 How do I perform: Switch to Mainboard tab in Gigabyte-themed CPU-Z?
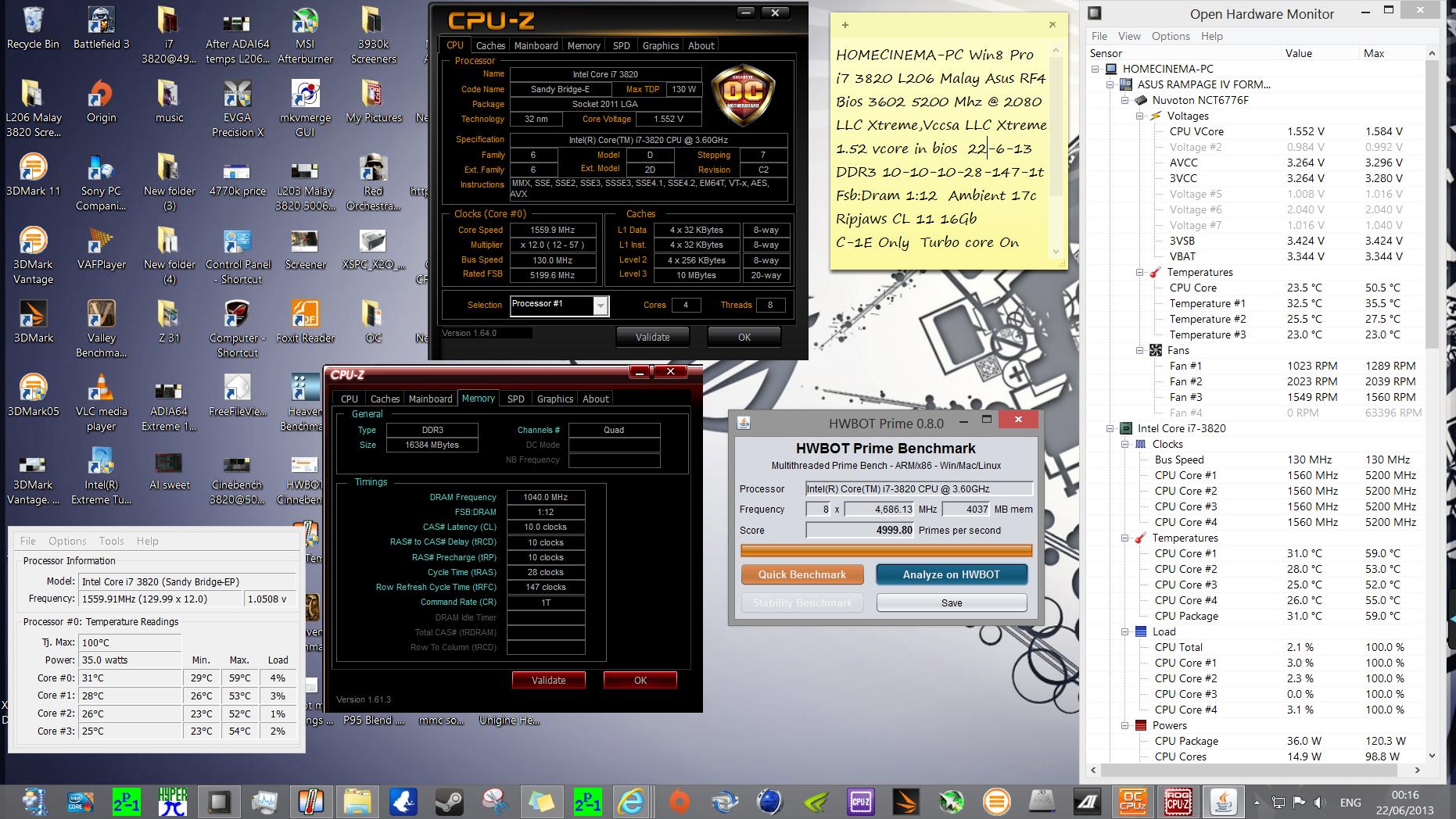tap(536, 45)
